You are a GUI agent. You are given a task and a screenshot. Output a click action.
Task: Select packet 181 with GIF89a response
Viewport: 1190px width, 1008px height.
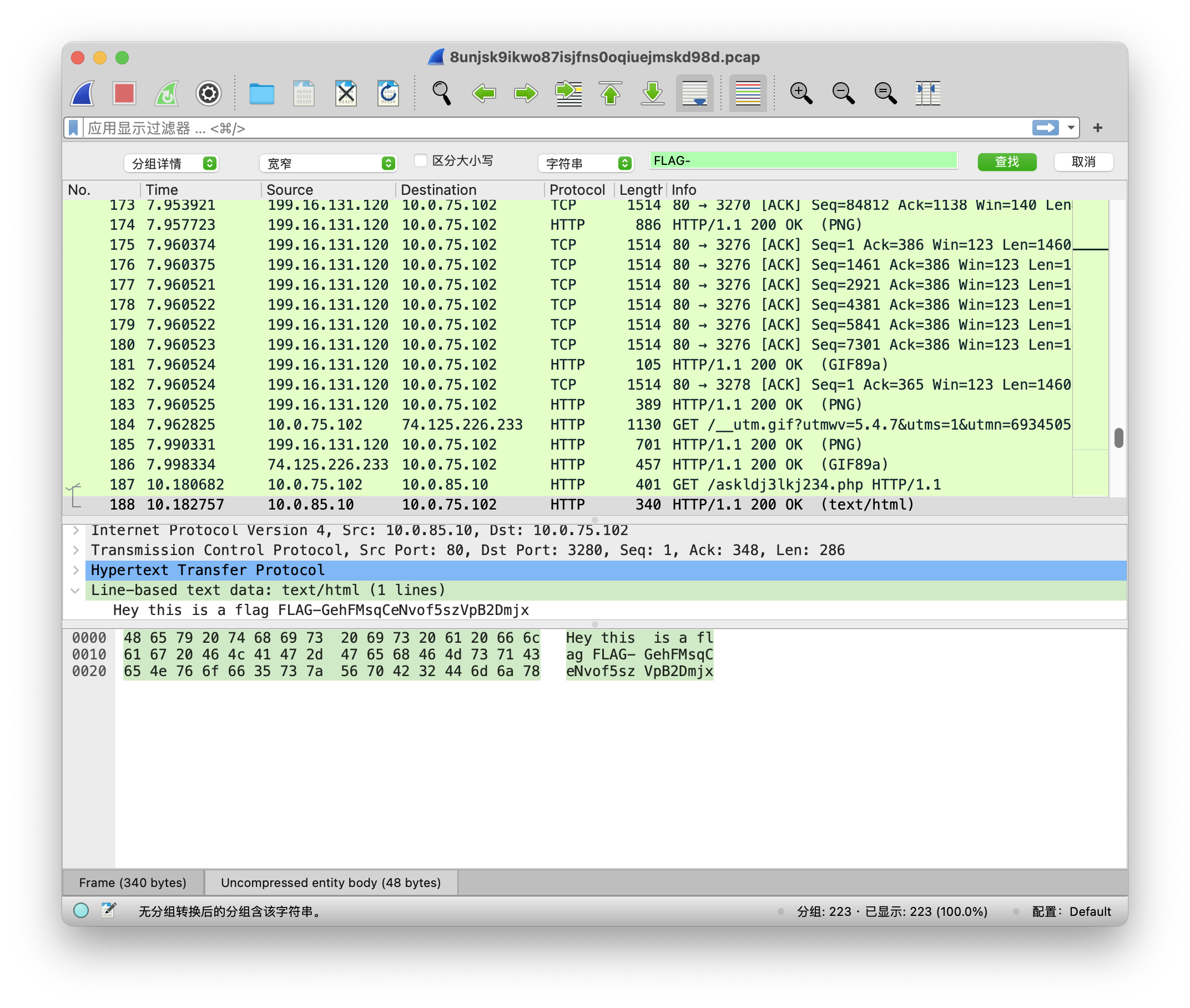[567, 365]
